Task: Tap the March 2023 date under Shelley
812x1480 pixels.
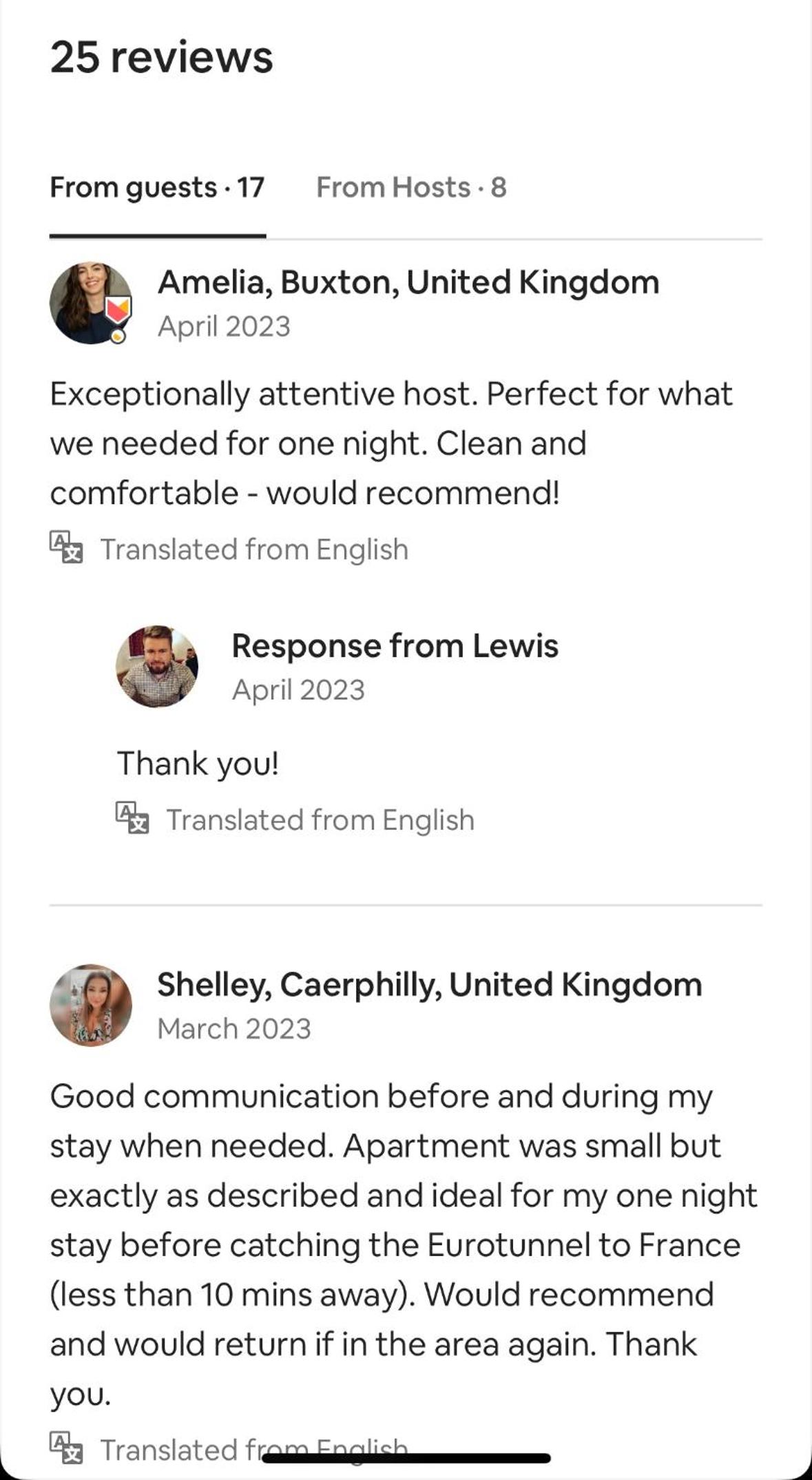Action: pyautogui.click(x=234, y=1029)
